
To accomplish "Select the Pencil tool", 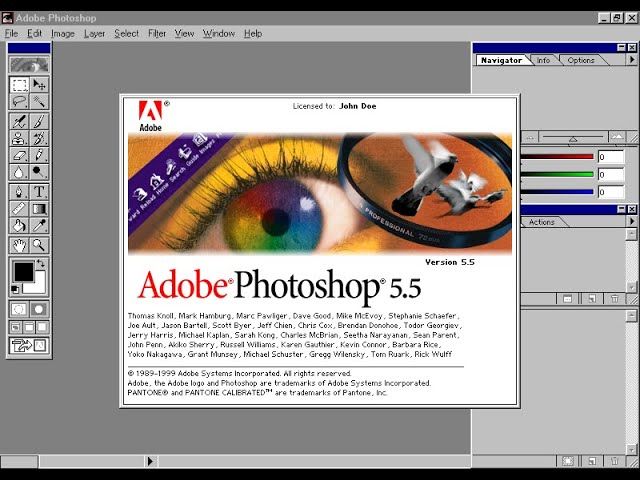I will point(40,155).
